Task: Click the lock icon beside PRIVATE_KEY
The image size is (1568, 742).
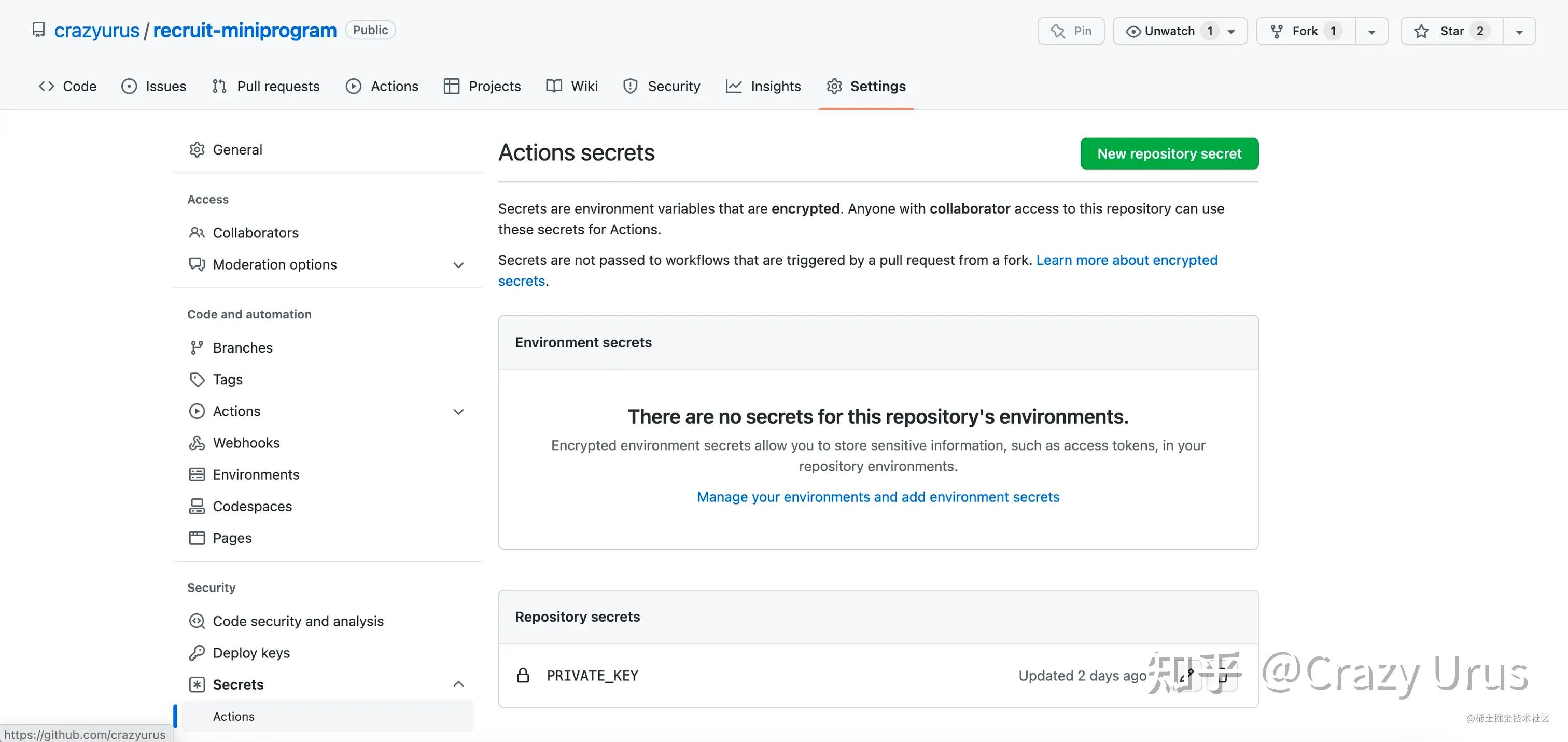Action: [523, 675]
